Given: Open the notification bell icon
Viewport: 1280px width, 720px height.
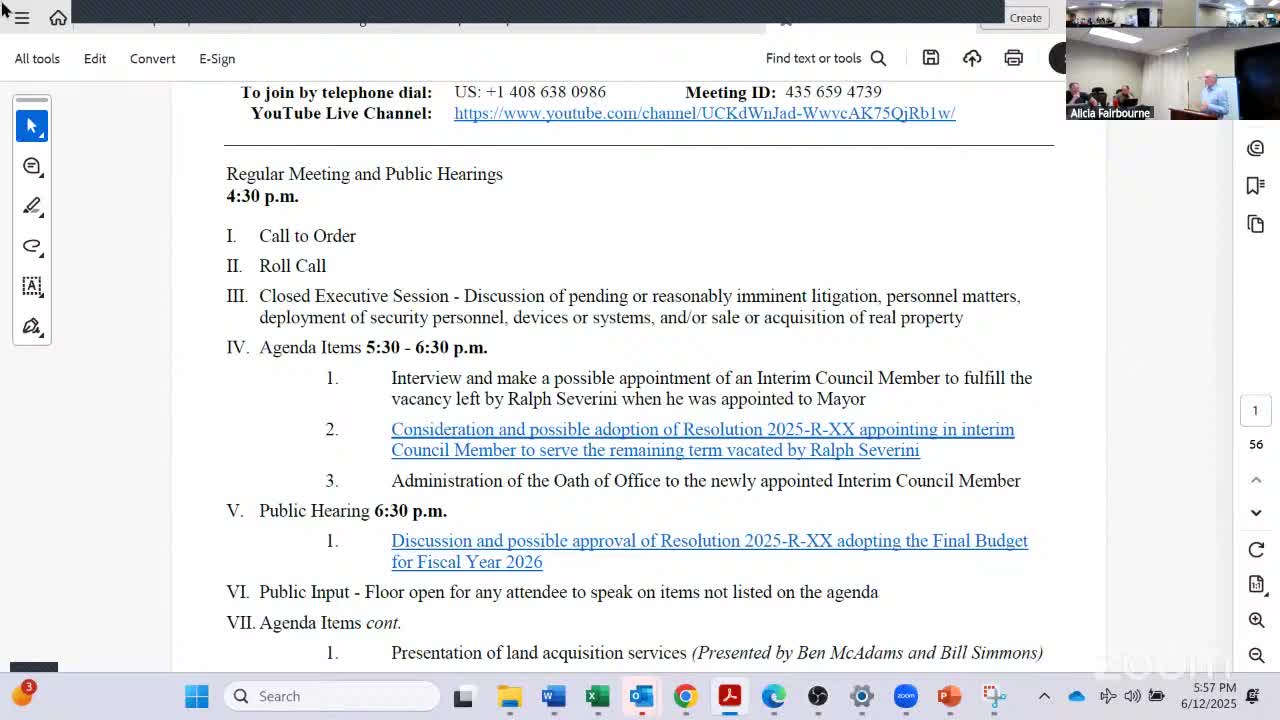Looking at the screenshot, I should (x=1253, y=696).
